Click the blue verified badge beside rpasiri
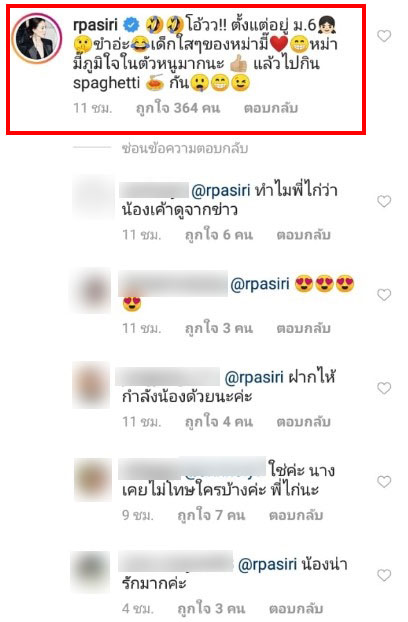Viewport: 408px width, 622px height. 131,25
